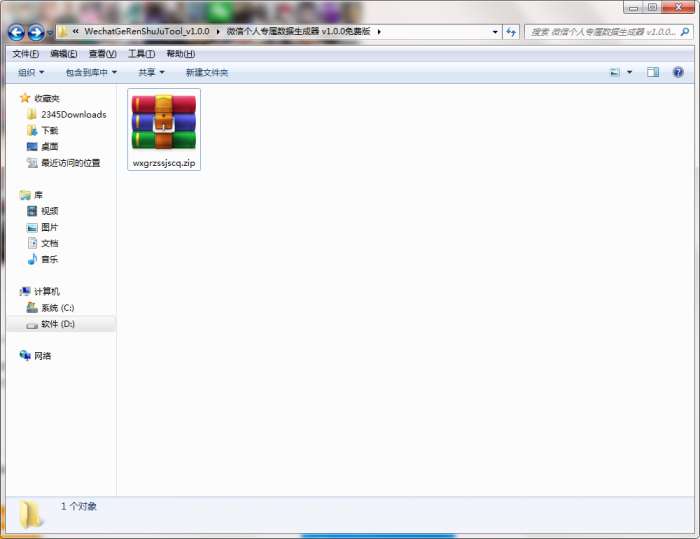Viewport: 700px width, 539px height.
Task: Click the 2345Downloads folder icon
Action: (x=32, y=114)
